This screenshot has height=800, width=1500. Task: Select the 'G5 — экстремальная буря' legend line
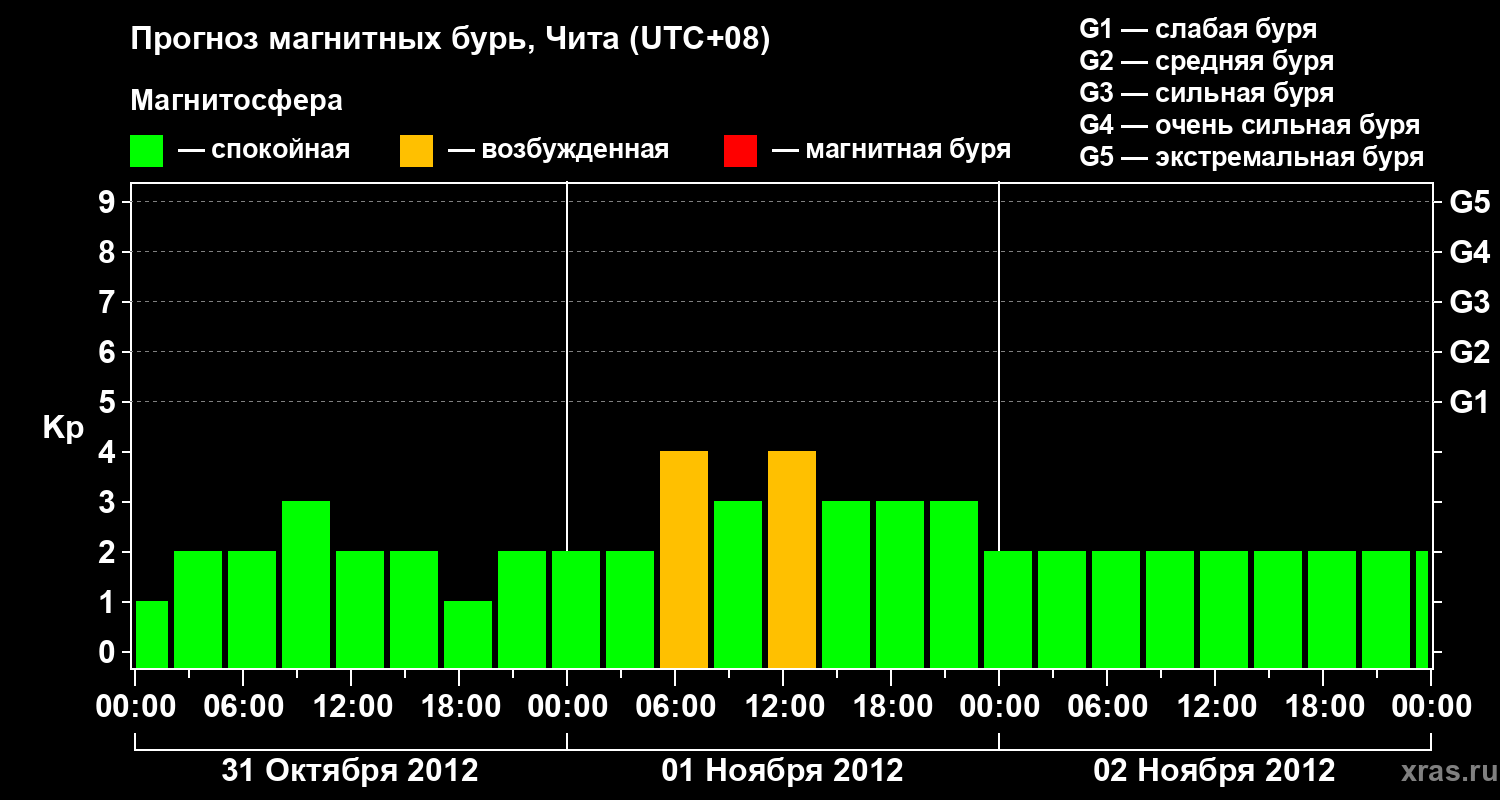(1252, 157)
